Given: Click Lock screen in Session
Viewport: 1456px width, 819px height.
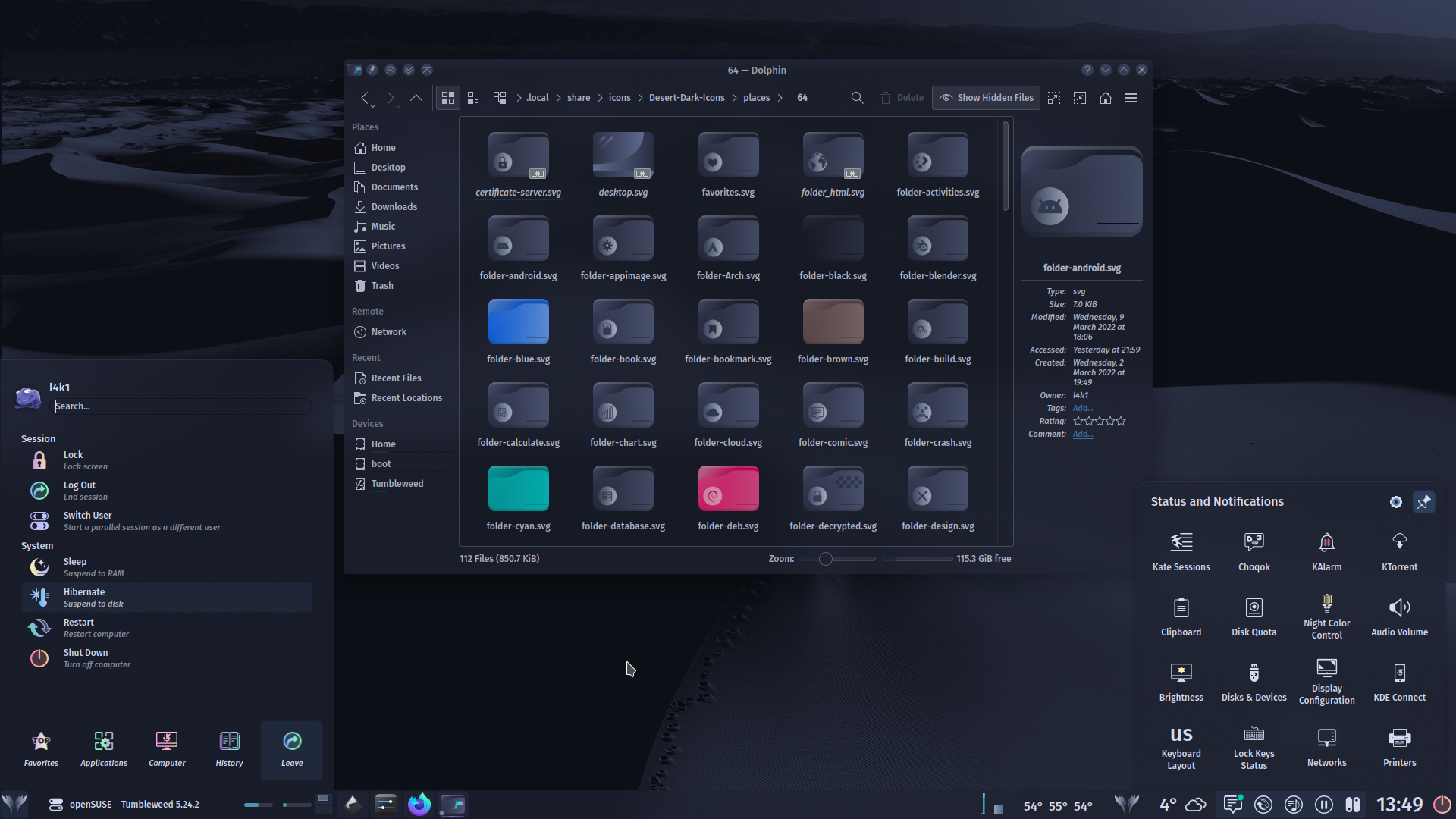Looking at the screenshot, I should click(167, 460).
